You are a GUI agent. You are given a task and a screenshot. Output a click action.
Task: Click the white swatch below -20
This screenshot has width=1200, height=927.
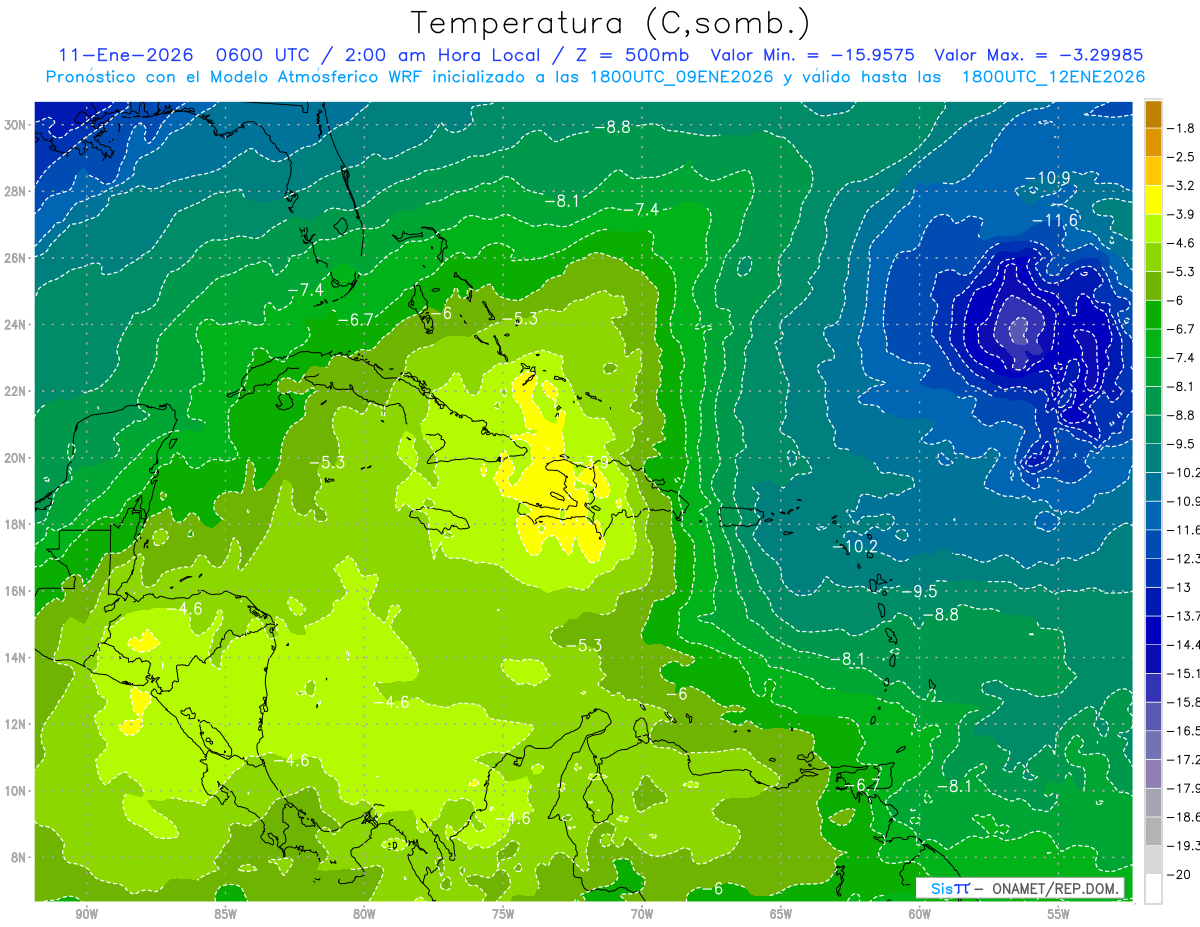click(1153, 888)
